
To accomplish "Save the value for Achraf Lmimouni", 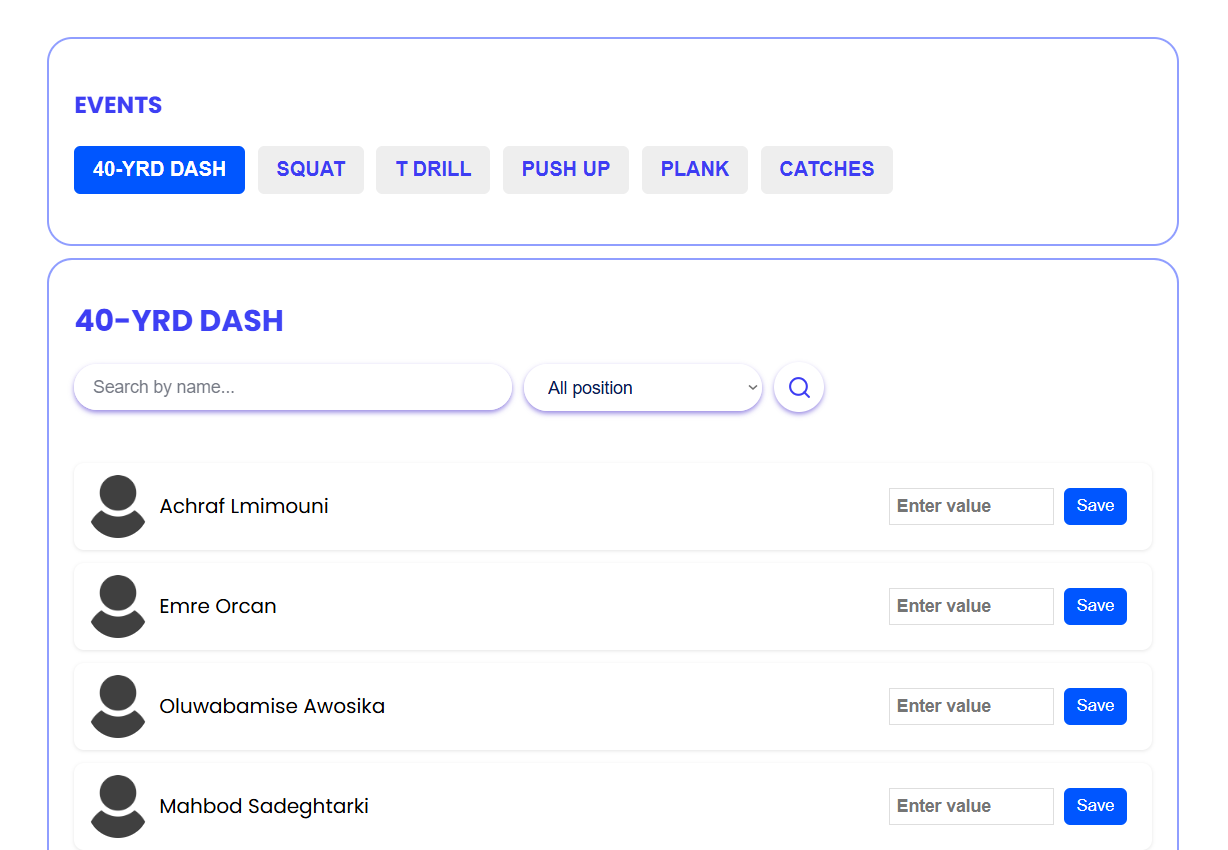I will point(1094,506).
